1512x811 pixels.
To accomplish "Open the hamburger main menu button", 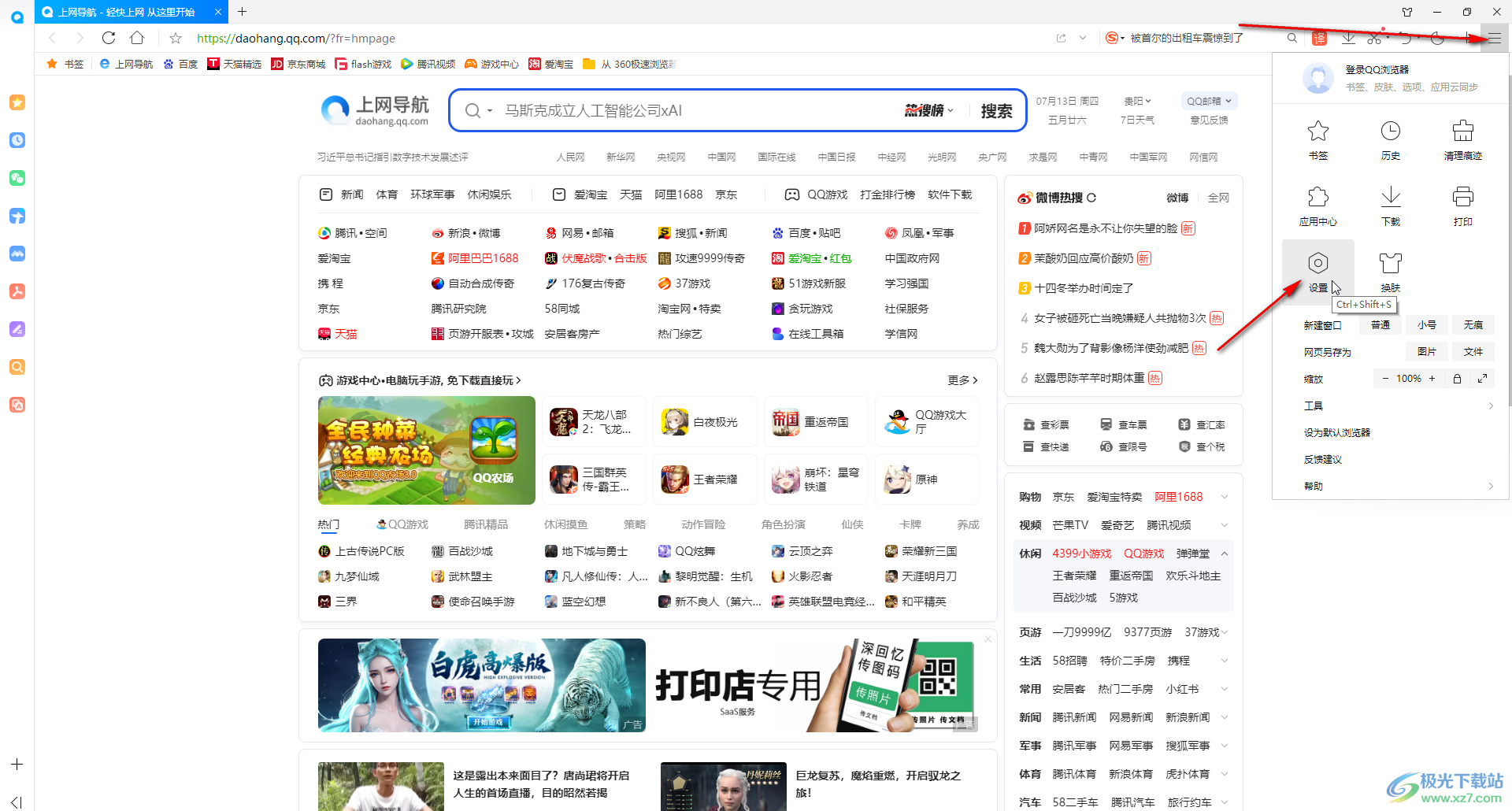I will point(1494,38).
